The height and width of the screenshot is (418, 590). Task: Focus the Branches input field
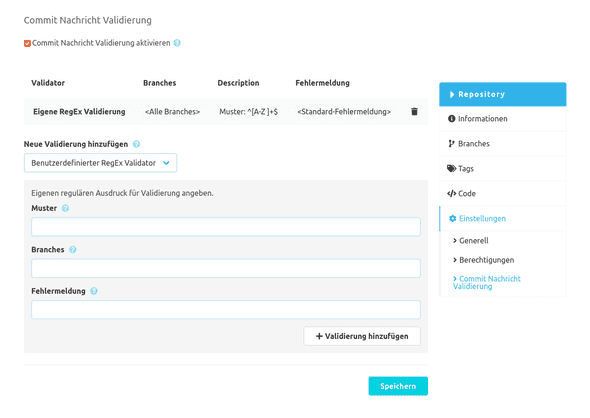click(x=226, y=268)
